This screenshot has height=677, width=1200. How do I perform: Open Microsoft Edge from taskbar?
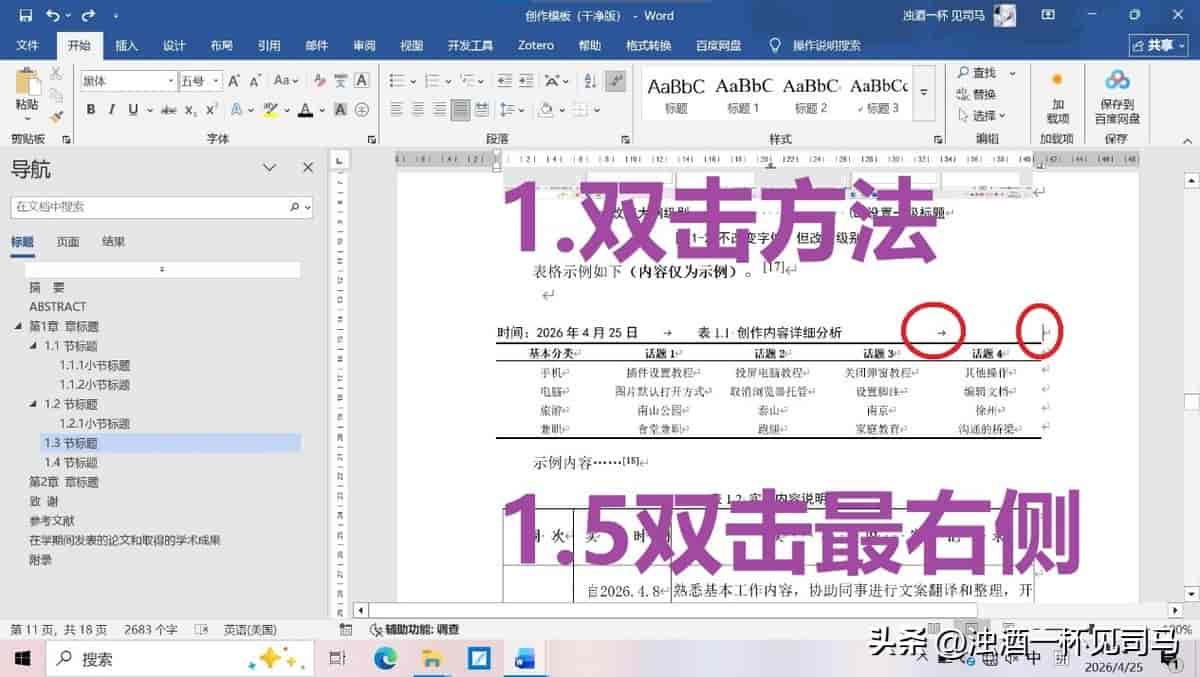[385, 658]
